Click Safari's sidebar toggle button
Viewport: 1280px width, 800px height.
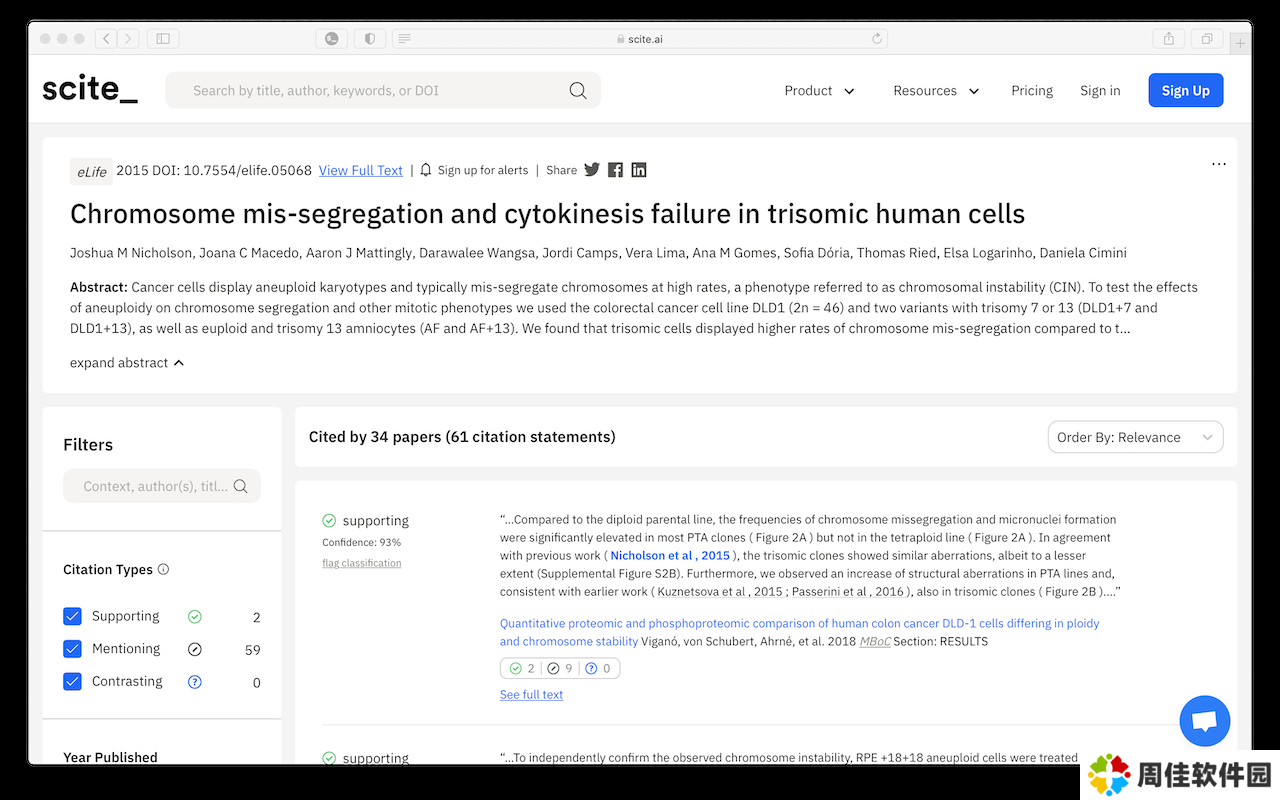click(x=163, y=39)
